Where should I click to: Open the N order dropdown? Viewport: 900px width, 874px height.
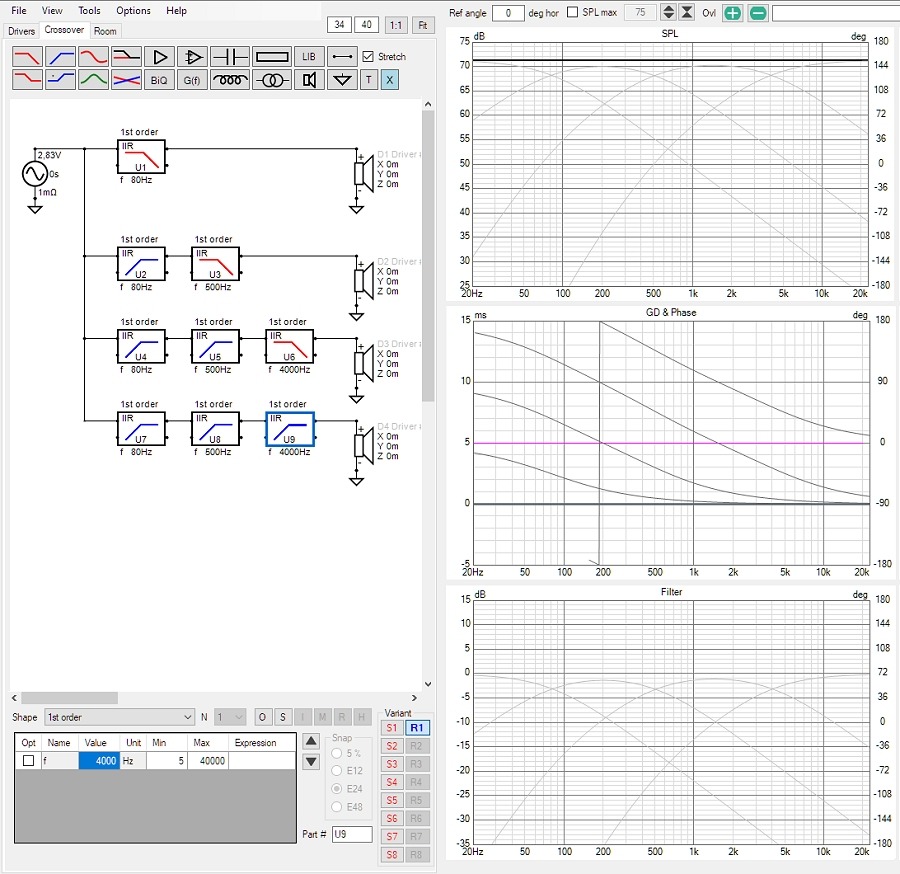[x=230, y=717]
